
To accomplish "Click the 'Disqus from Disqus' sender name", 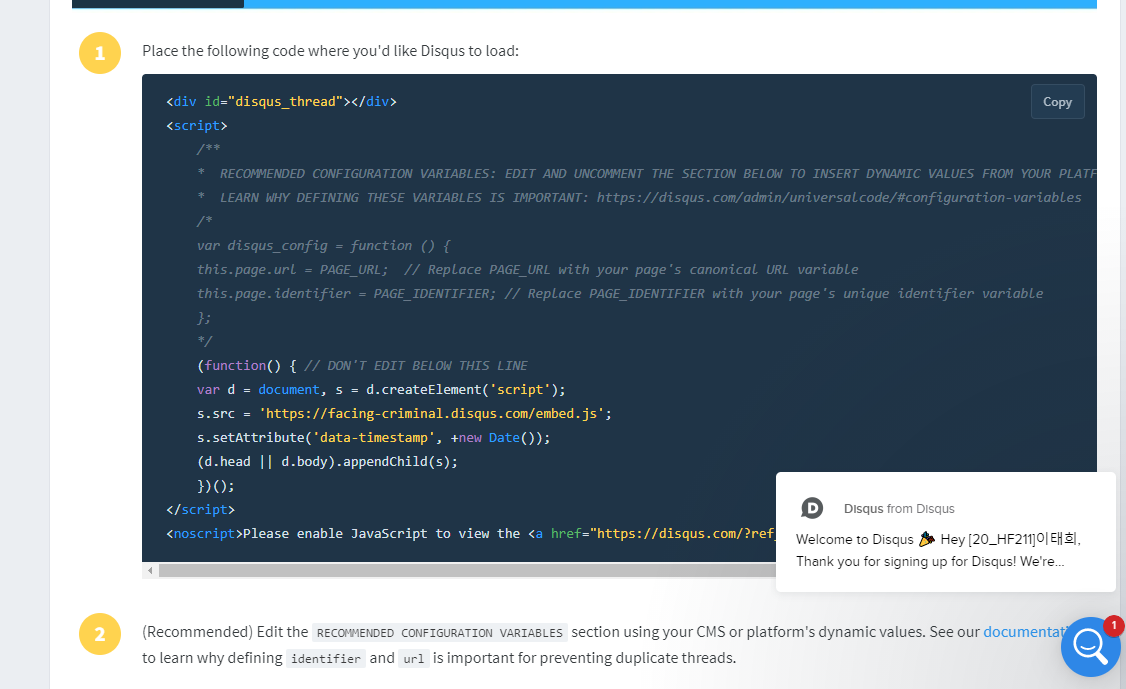I will pyautogui.click(x=899, y=509).
